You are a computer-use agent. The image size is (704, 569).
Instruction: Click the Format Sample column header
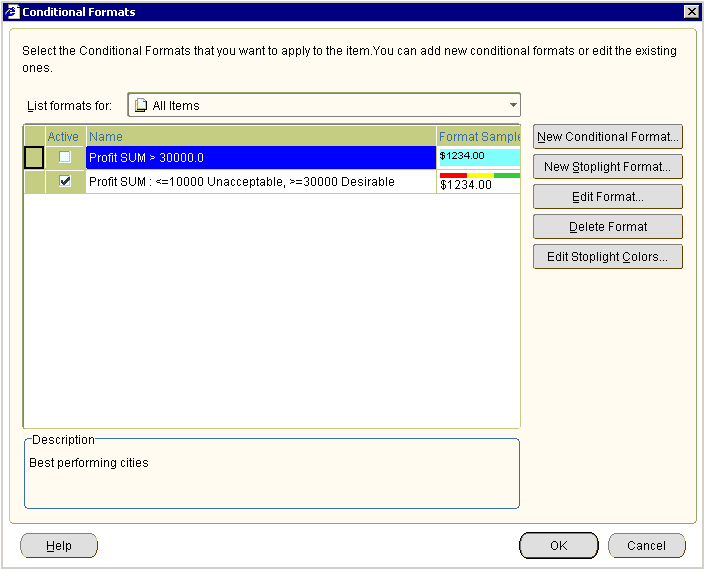click(479, 137)
